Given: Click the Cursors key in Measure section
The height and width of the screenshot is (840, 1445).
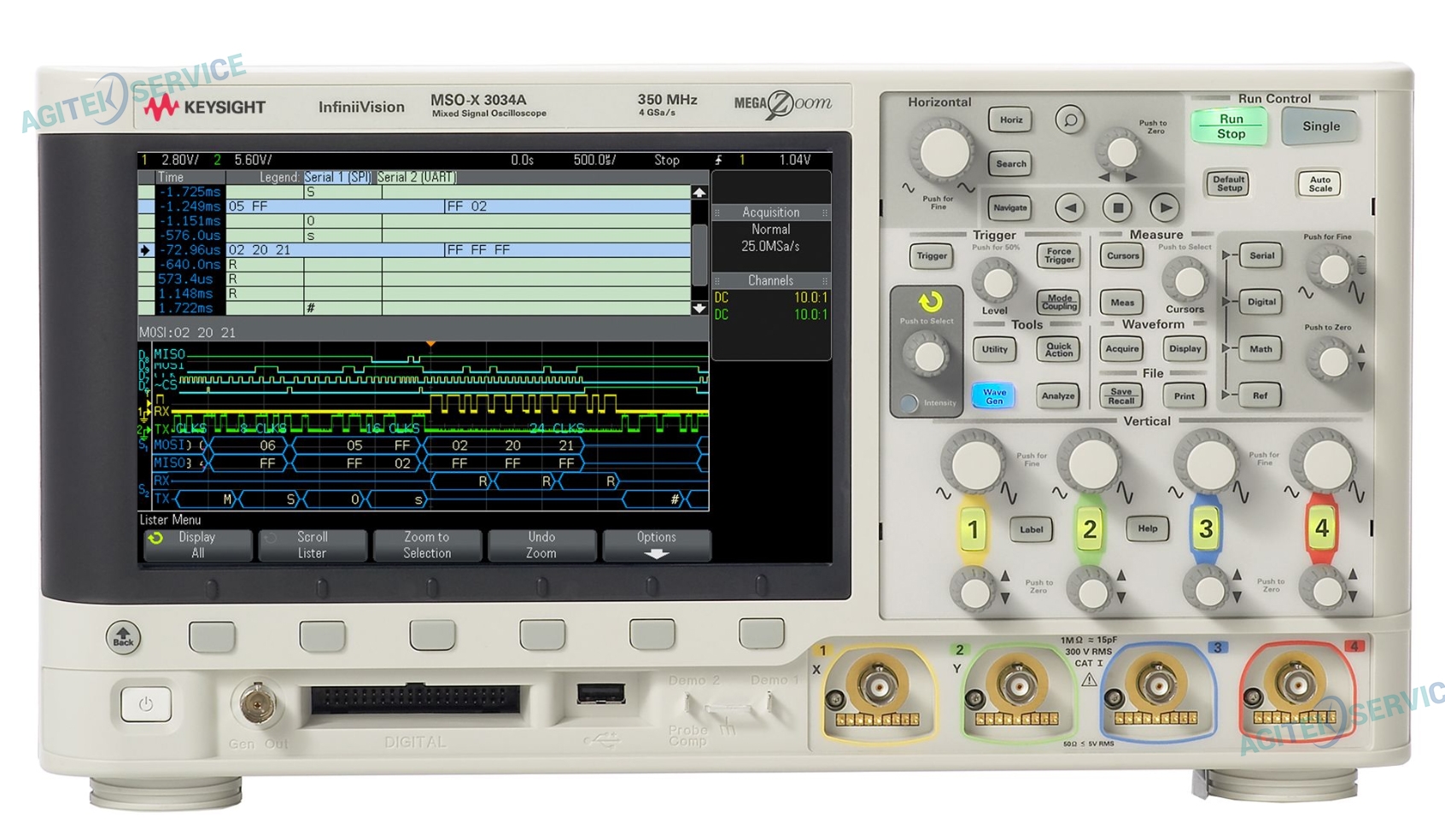Looking at the screenshot, I should pyautogui.click(x=1122, y=256).
